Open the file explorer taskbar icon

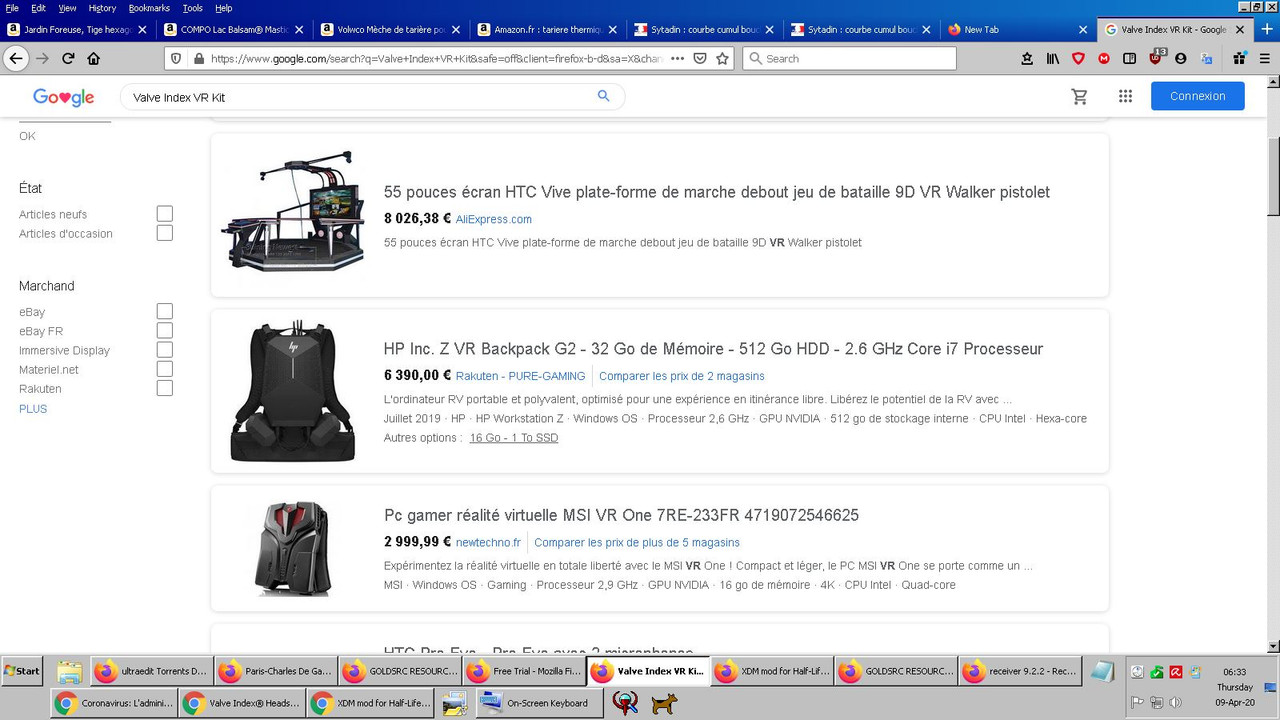click(69, 672)
